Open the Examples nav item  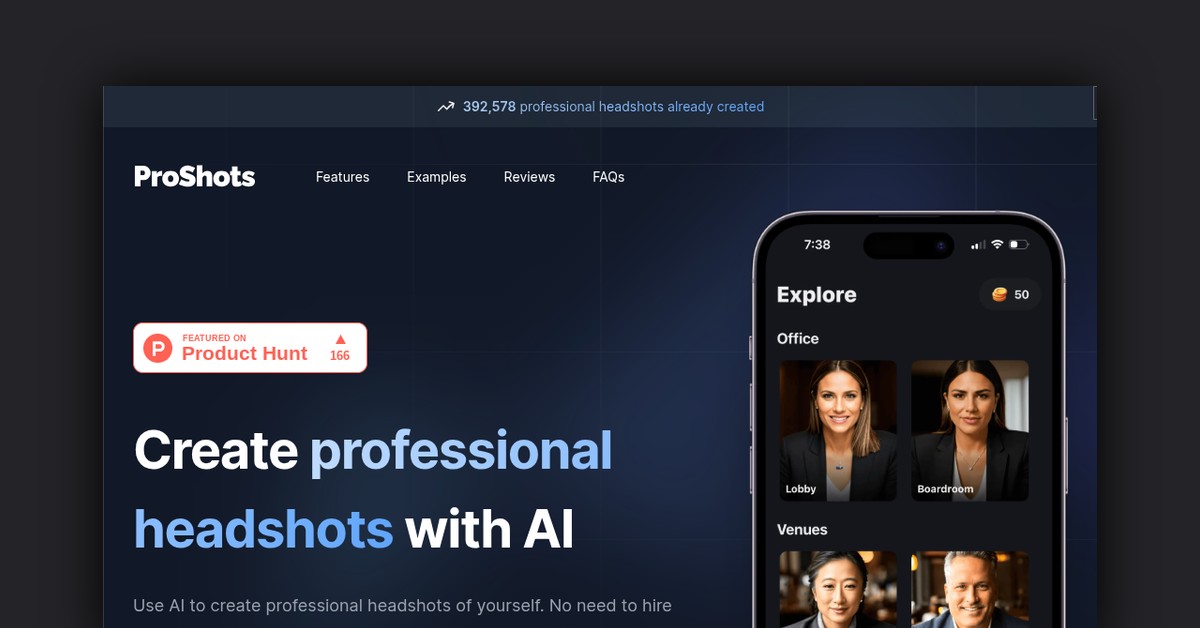pos(437,177)
